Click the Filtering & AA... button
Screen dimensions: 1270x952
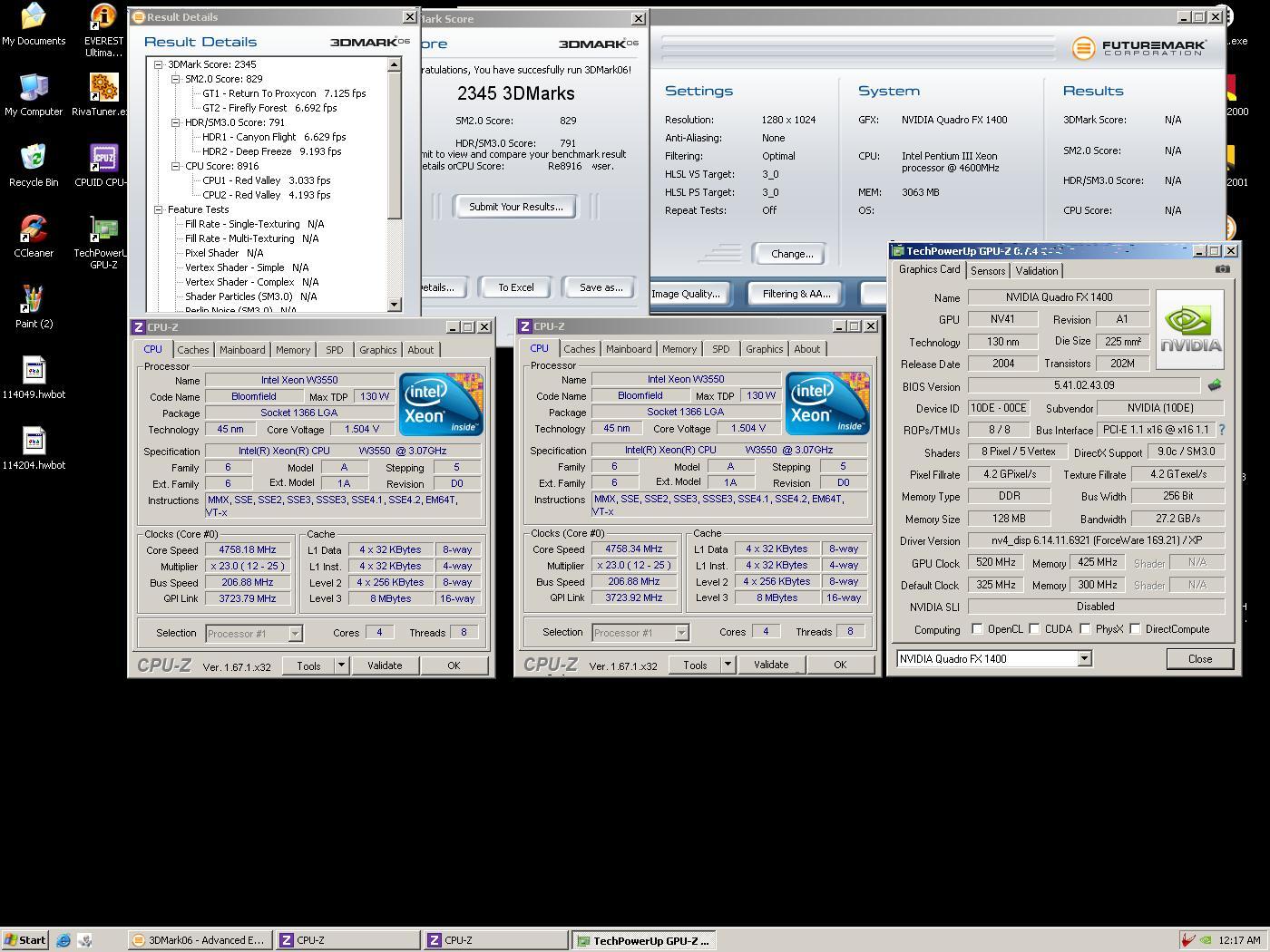coord(796,294)
